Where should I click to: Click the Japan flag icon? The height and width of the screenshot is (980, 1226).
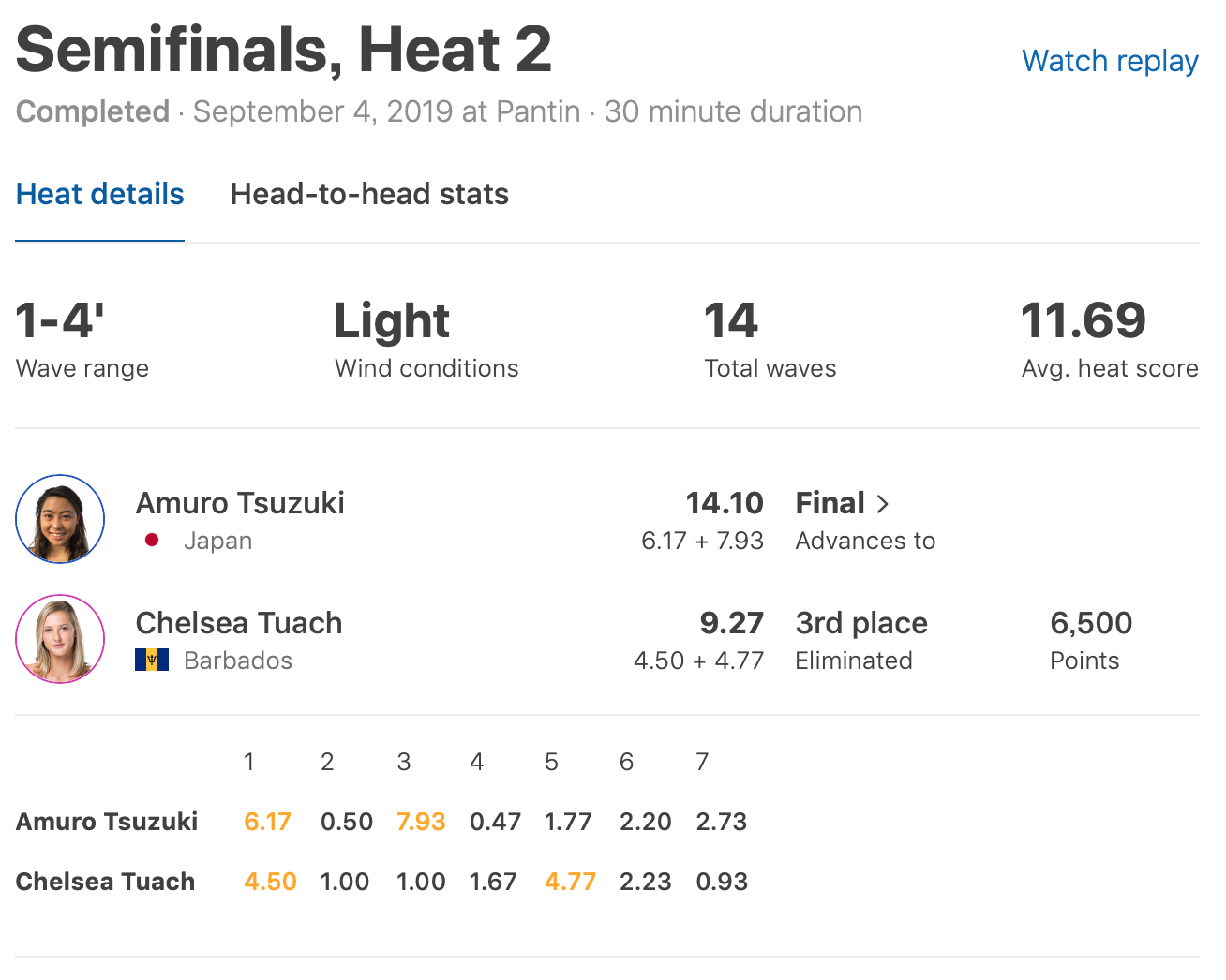point(152,541)
